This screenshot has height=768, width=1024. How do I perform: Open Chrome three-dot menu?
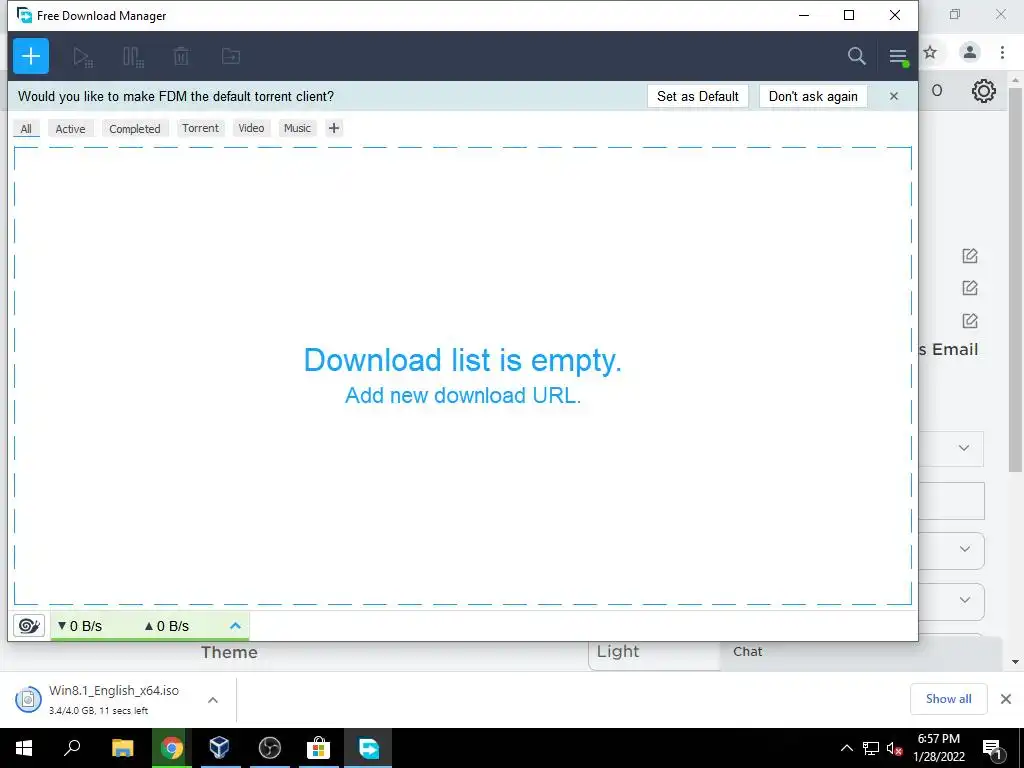(1002, 52)
